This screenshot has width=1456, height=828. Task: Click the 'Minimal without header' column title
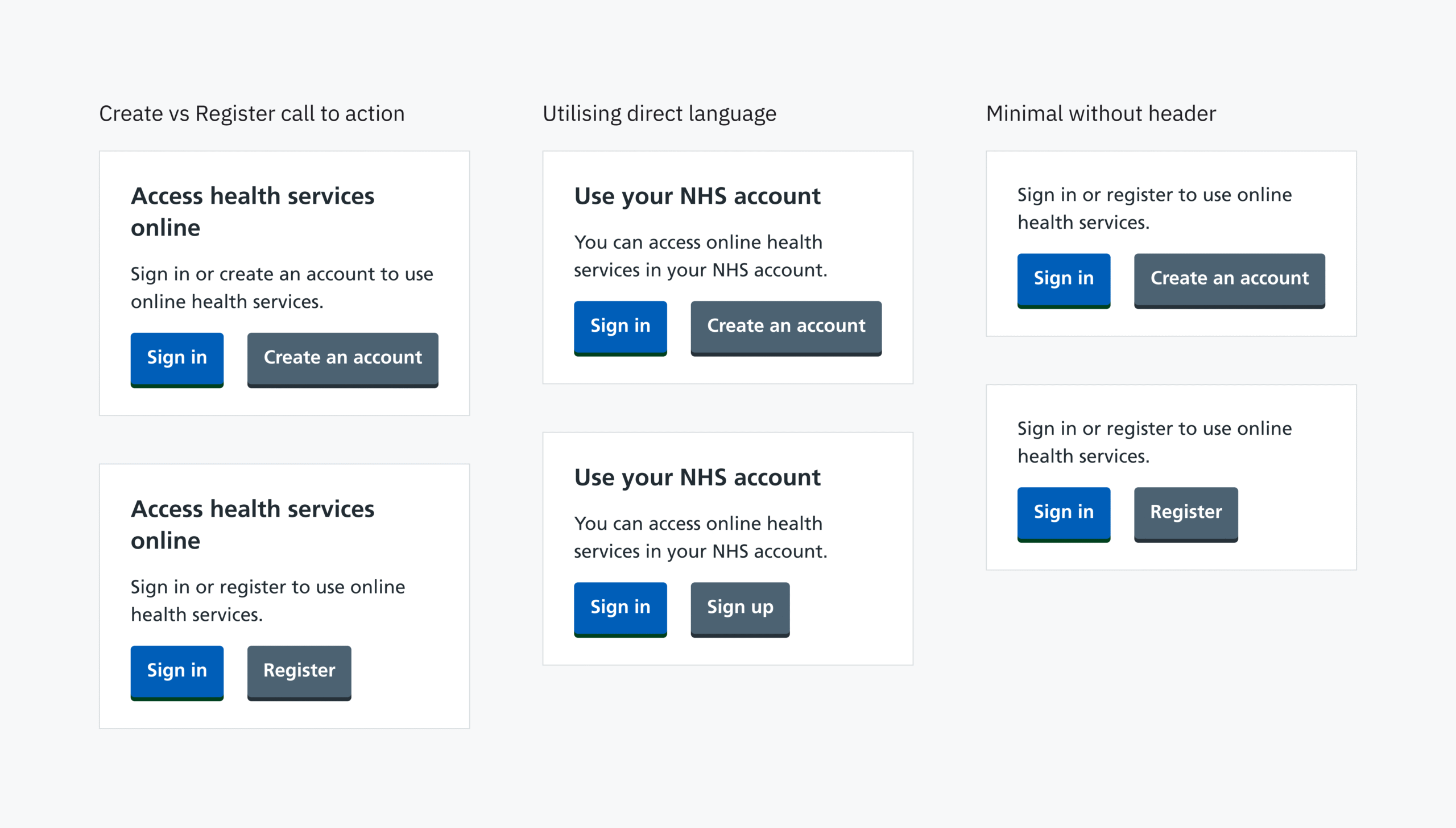pyautogui.click(x=1101, y=114)
